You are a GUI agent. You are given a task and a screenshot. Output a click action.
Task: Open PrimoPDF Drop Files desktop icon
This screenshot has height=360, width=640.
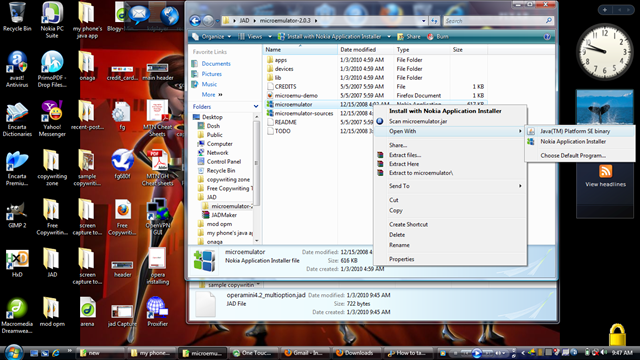(52, 69)
